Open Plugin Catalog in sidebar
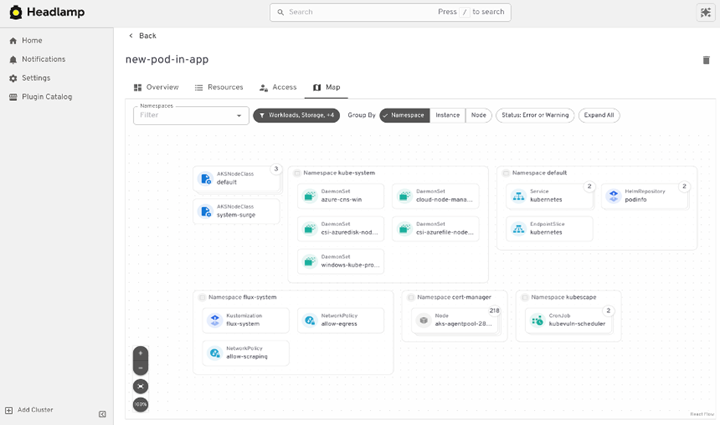The image size is (720, 425). pyautogui.click(x=46, y=97)
